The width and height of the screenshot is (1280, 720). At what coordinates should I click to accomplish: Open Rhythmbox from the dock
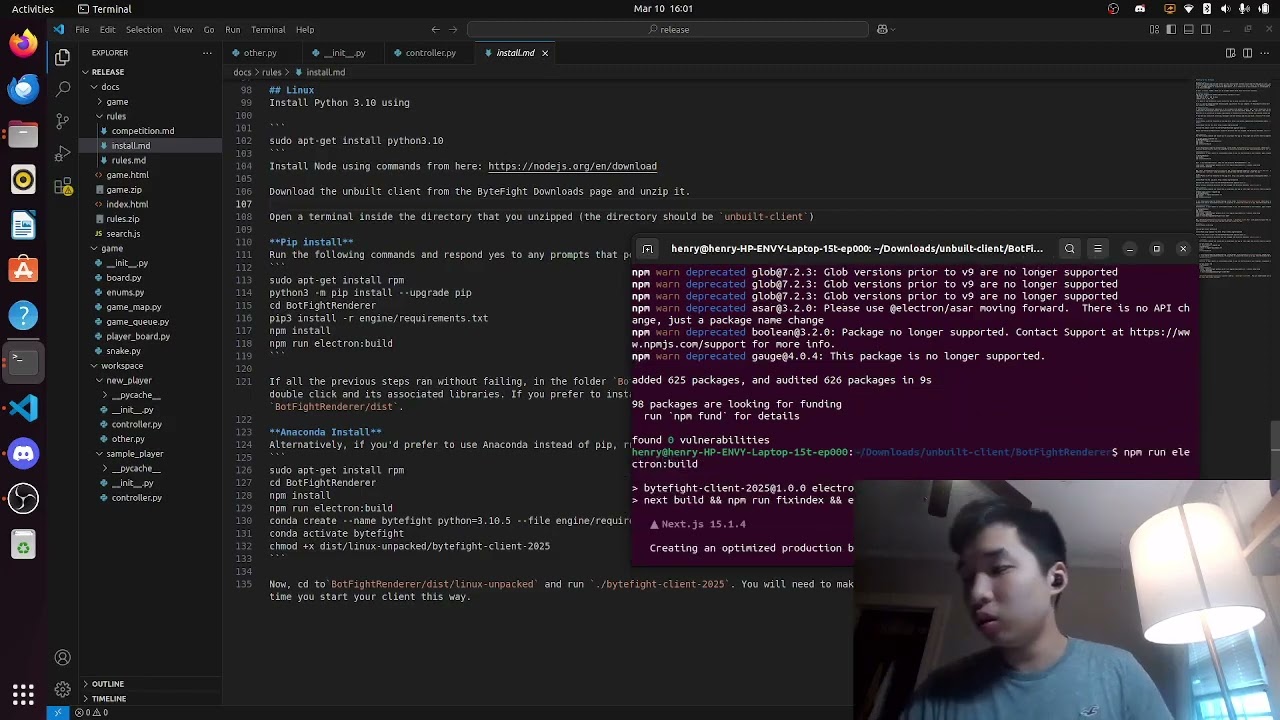tap(23, 180)
